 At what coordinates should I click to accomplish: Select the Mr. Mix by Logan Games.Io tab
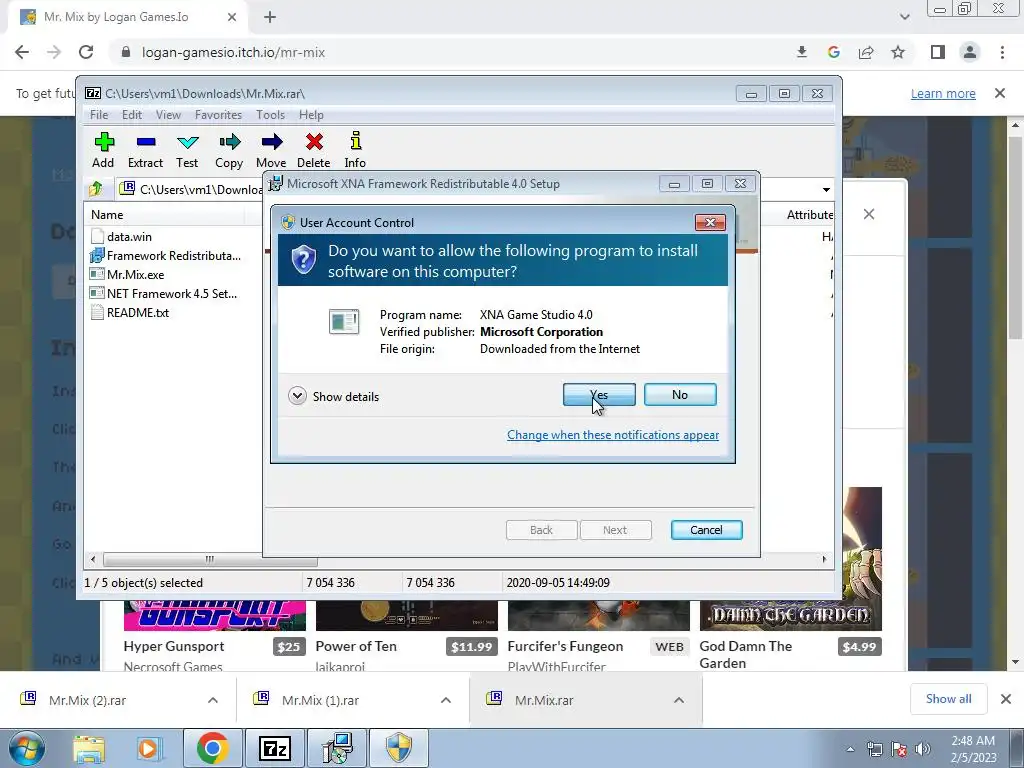tap(127, 18)
